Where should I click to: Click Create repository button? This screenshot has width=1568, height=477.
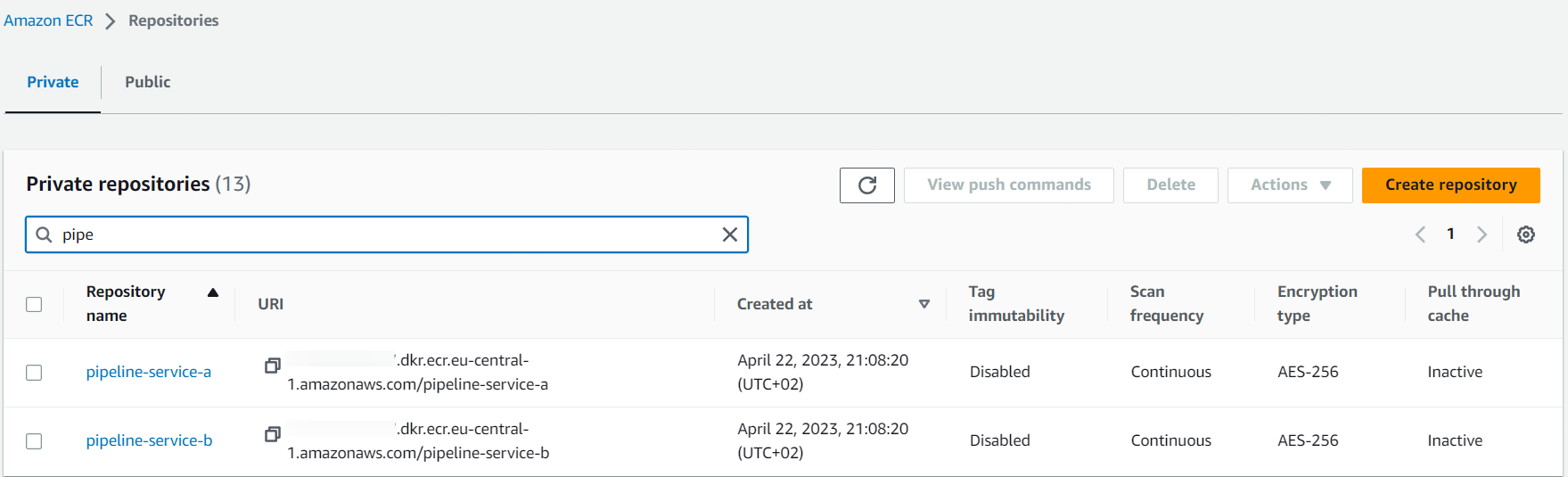point(1450,185)
